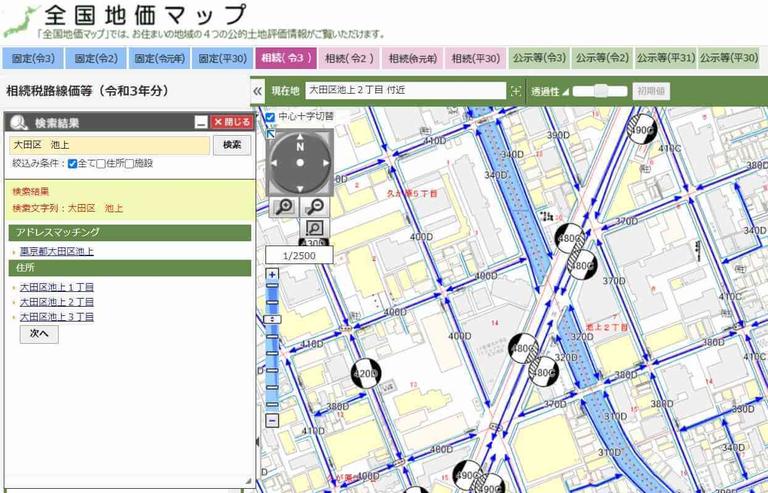Screen dimensions: 768x493
Task: Switch to 固定(平30) tab
Action: click(x=222, y=58)
